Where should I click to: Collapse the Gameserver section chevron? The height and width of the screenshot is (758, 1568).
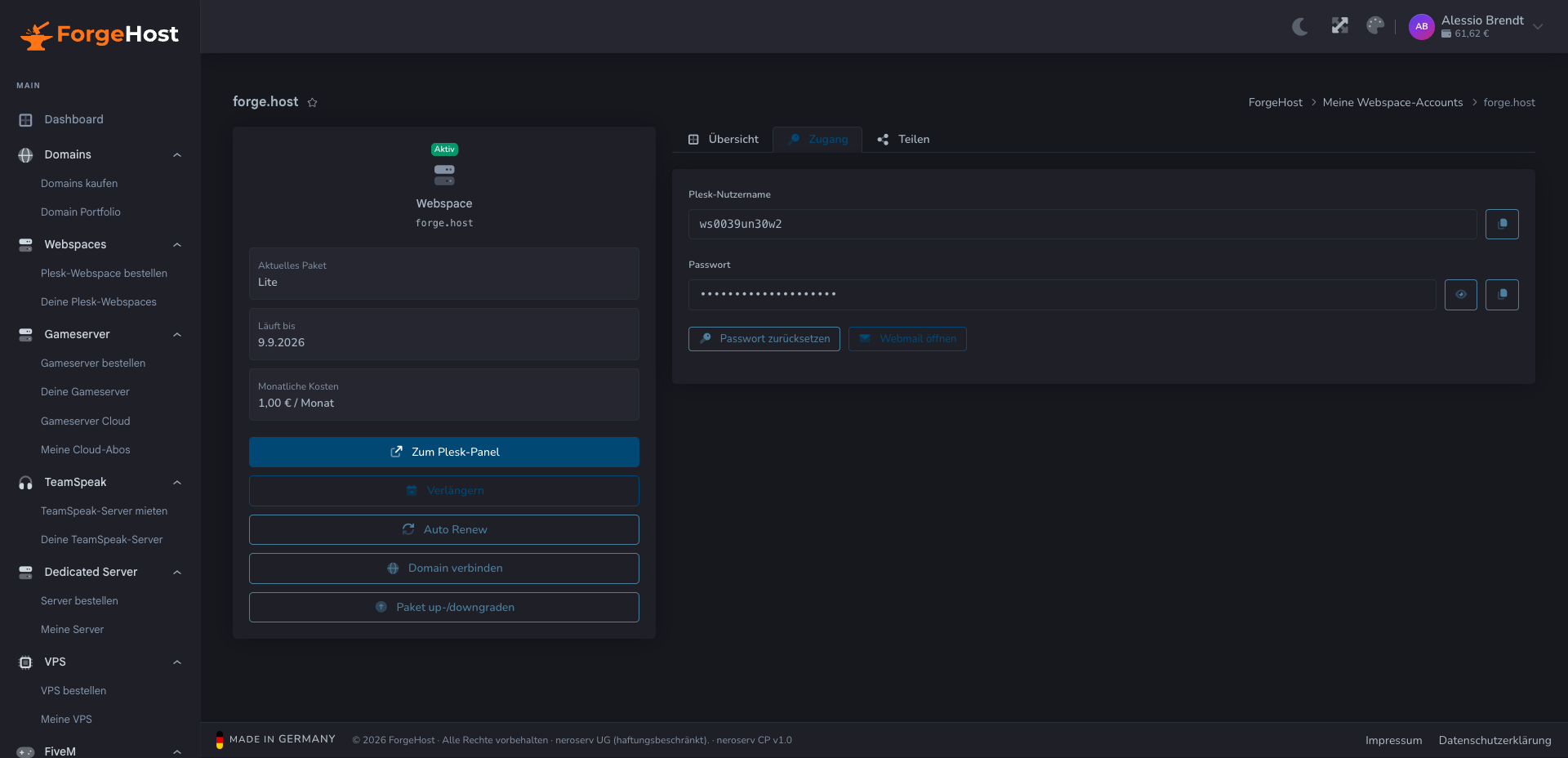coord(177,335)
